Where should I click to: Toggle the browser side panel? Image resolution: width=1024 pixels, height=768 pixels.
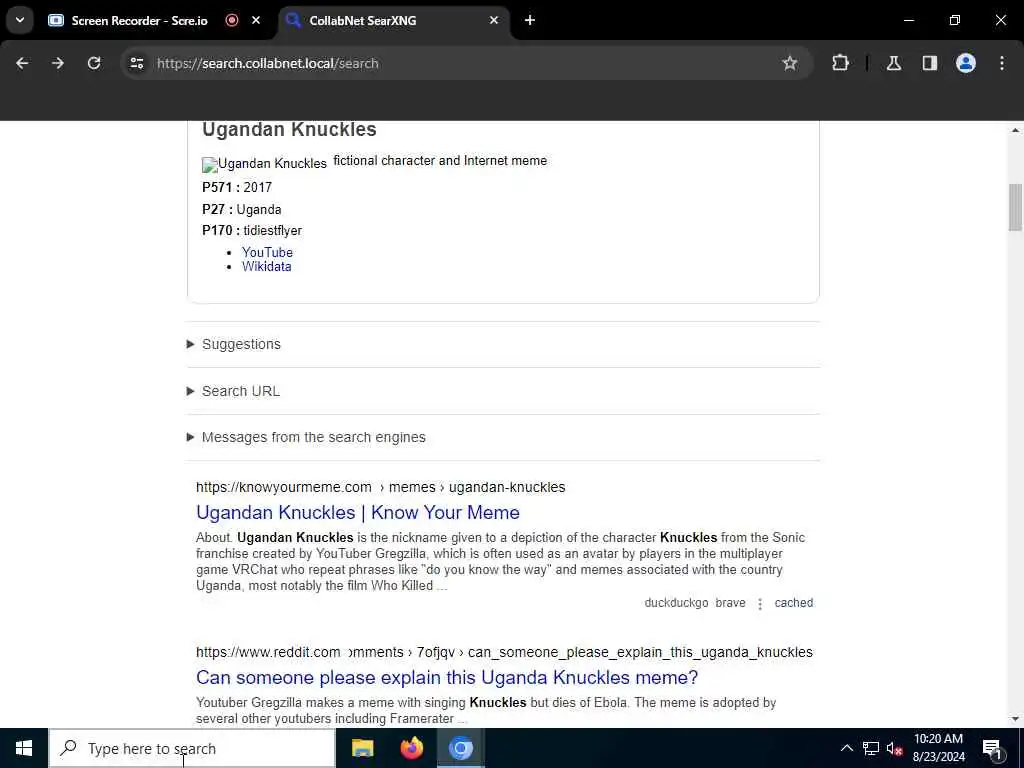[x=930, y=63]
